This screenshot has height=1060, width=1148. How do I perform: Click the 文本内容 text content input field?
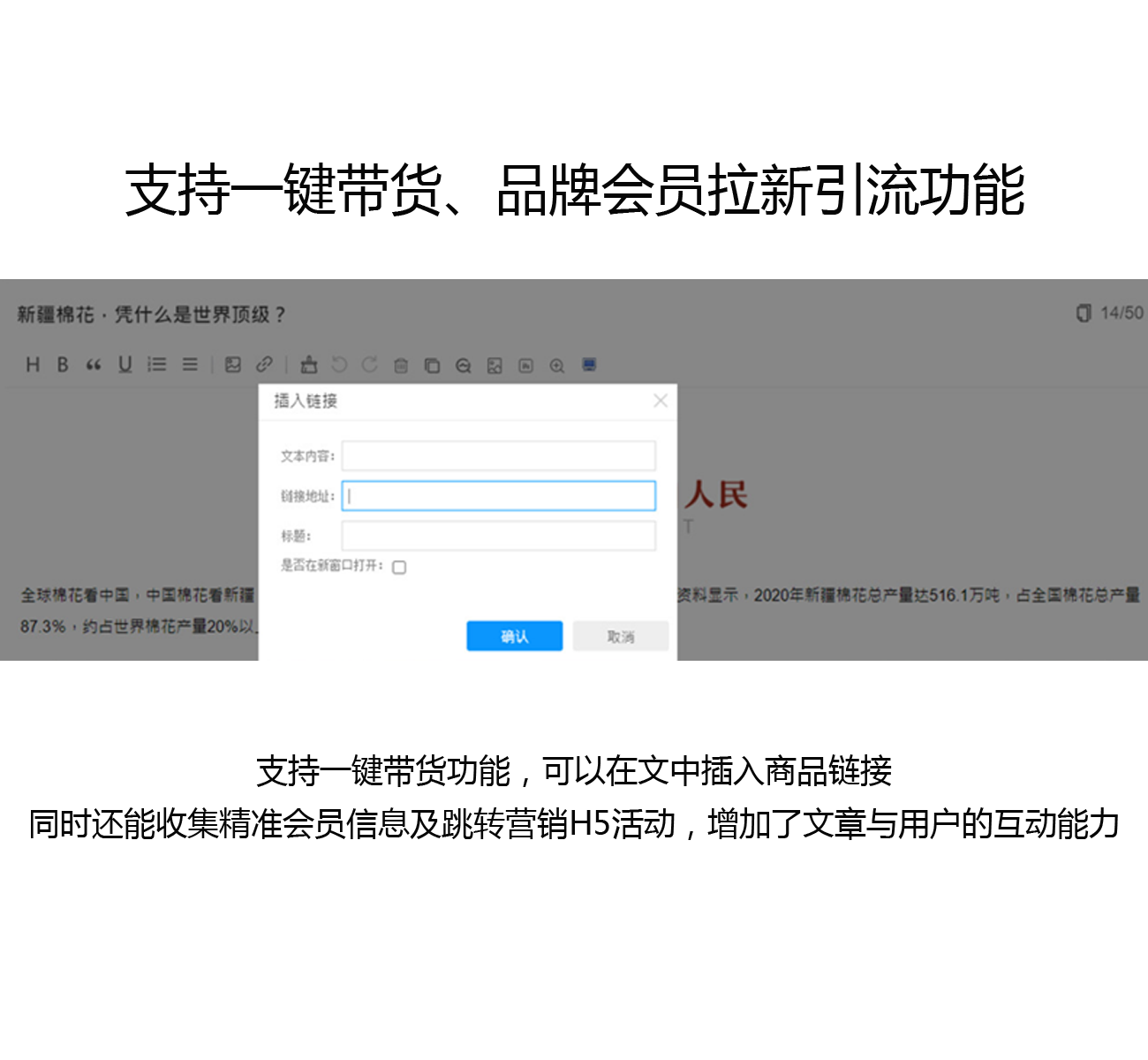498,456
